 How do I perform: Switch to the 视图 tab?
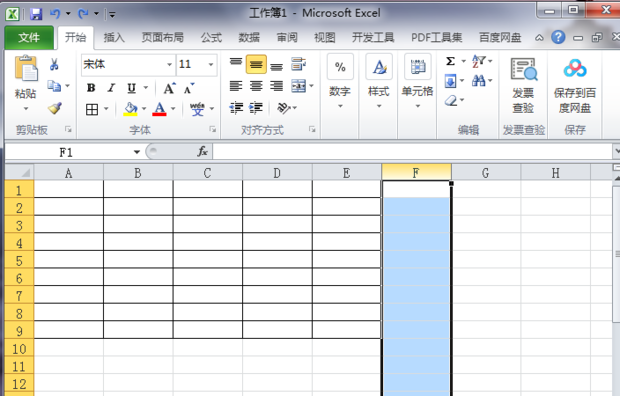coord(325,38)
